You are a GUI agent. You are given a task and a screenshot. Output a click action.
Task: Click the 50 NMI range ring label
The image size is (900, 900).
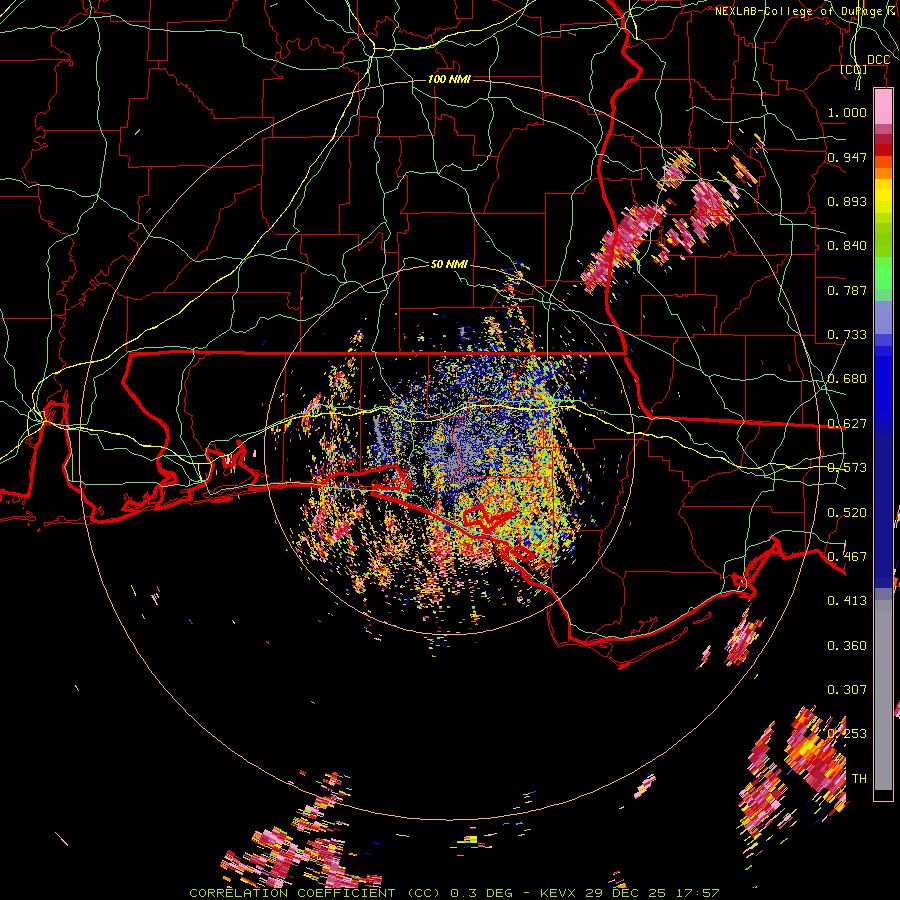pos(449,264)
